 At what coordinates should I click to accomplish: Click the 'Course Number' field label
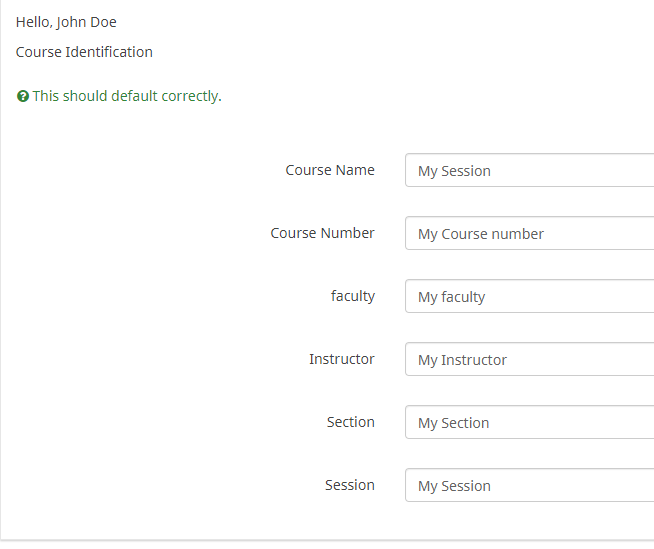(x=322, y=233)
